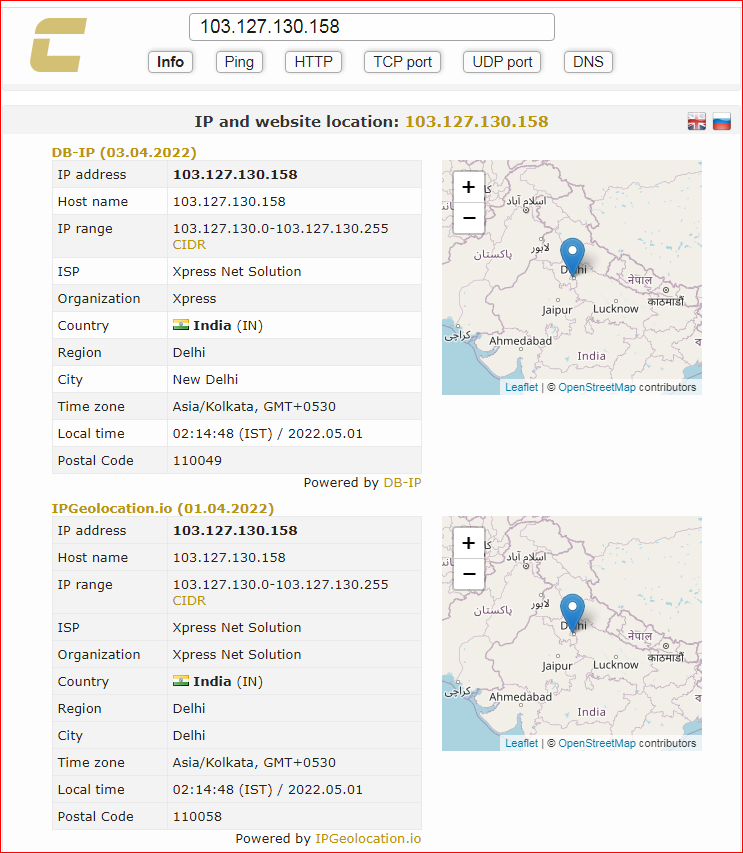This screenshot has width=743, height=853.
Task: Click the IPGeolocation.io (01.04.2022) section heading
Action: 163,508
